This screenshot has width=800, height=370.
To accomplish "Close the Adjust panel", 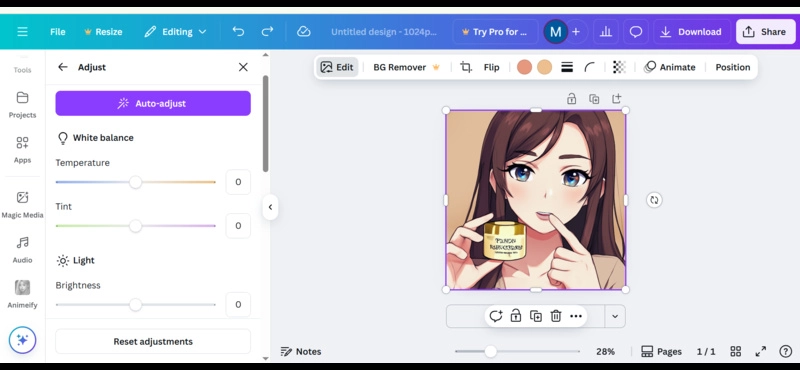I will [x=243, y=67].
